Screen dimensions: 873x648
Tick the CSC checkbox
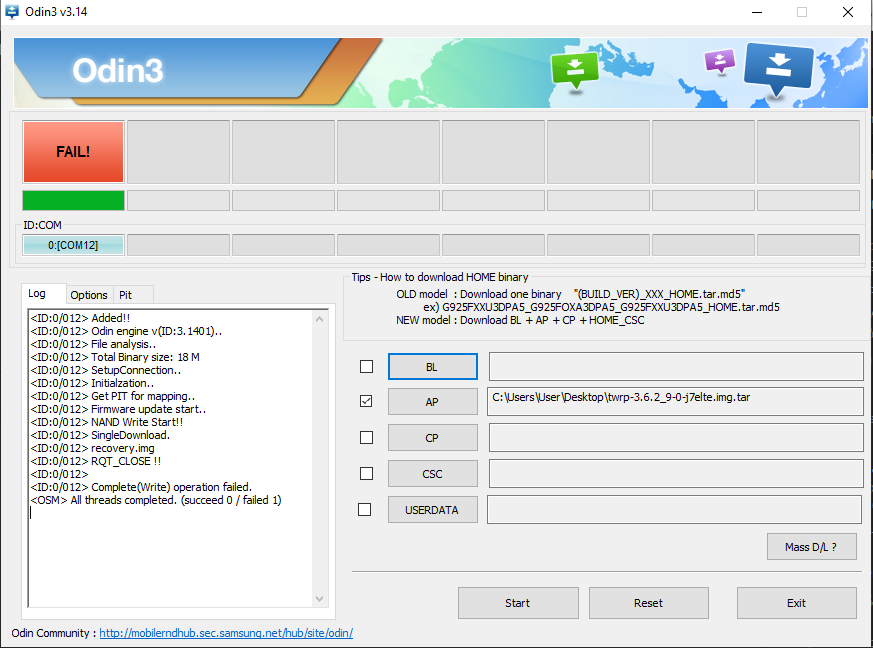click(x=366, y=473)
